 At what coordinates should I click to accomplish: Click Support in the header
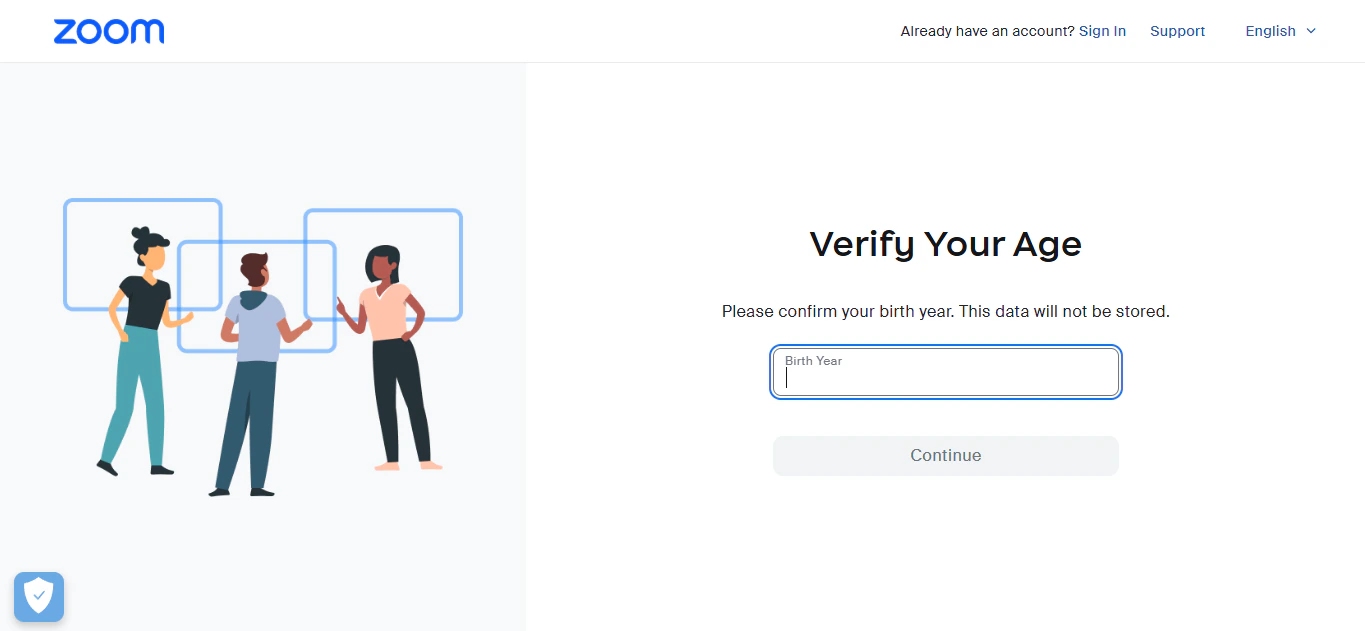coord(1177,31)
